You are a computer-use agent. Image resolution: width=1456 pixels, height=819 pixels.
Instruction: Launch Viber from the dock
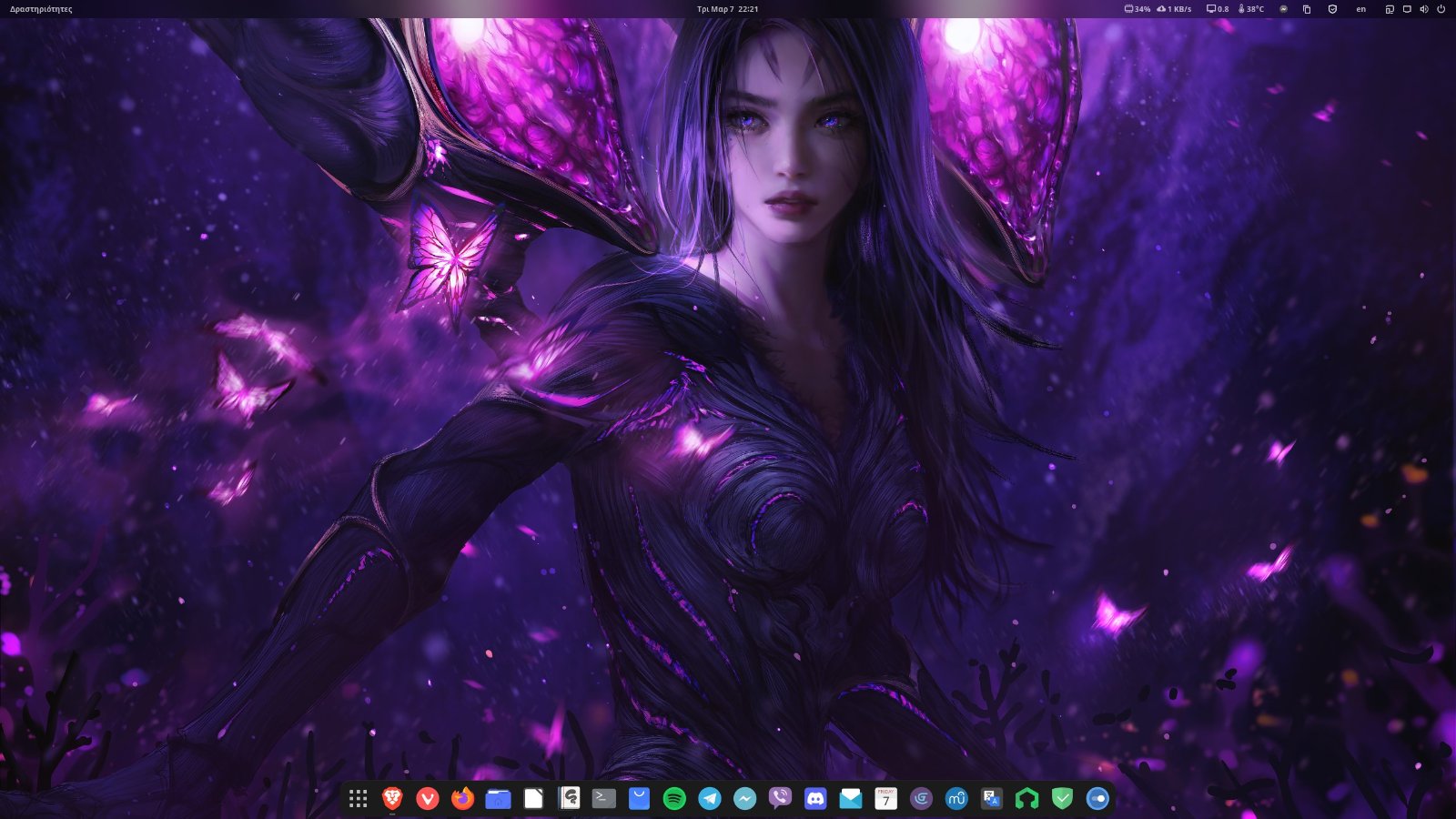(780, 799)
